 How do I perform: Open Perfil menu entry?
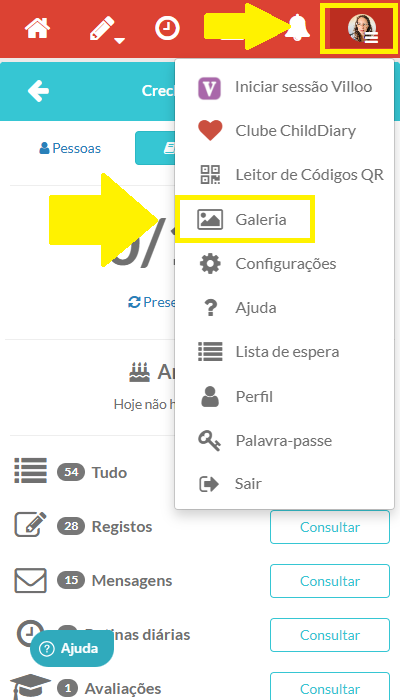point(284,396)
